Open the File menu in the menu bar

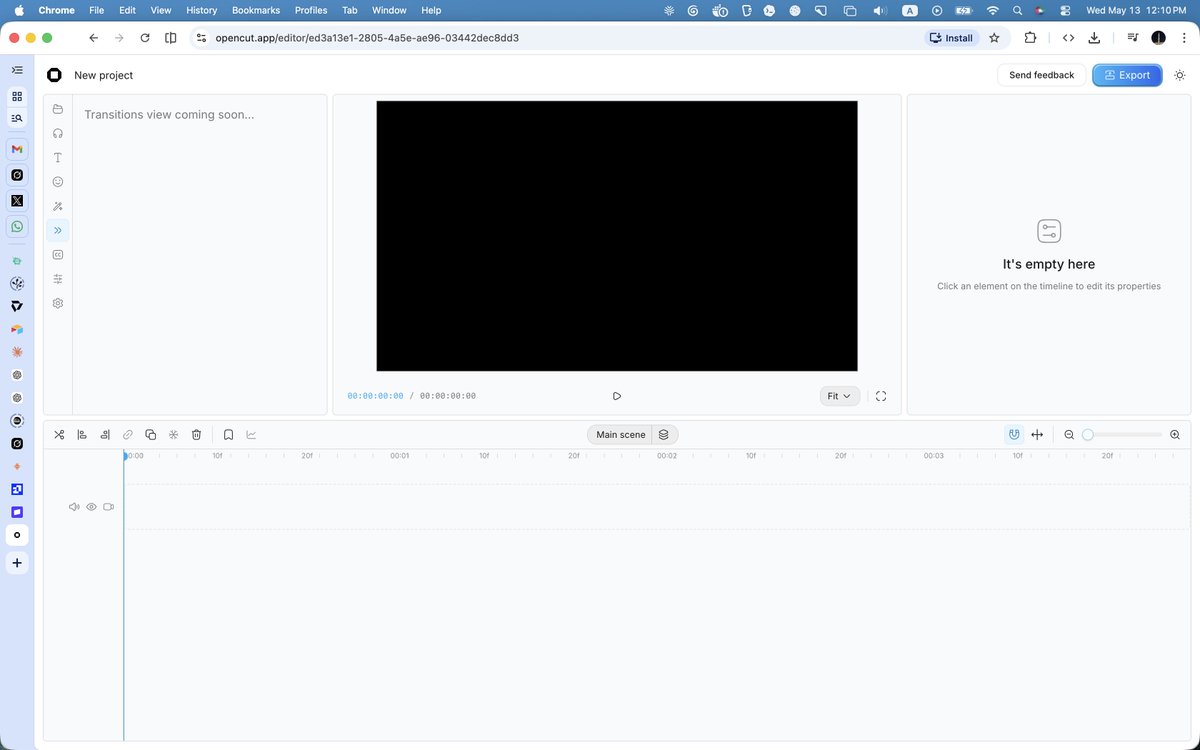click(x=96, y=10)
